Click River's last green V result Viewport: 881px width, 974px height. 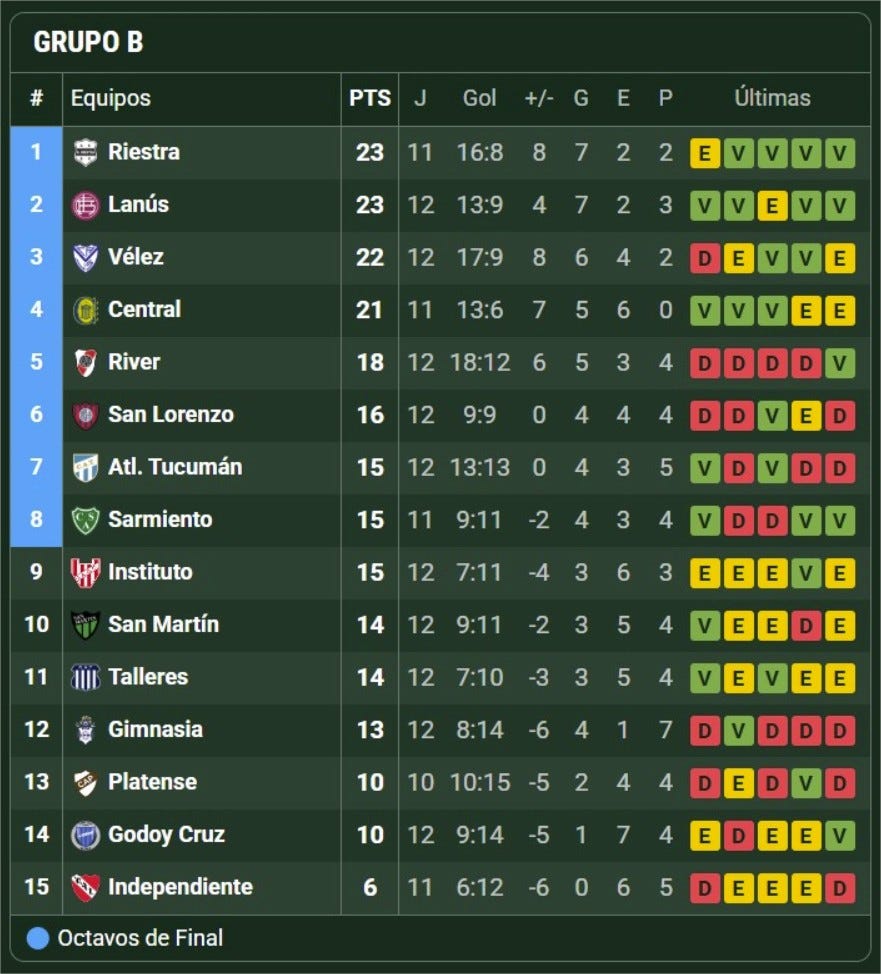(839, 363)
